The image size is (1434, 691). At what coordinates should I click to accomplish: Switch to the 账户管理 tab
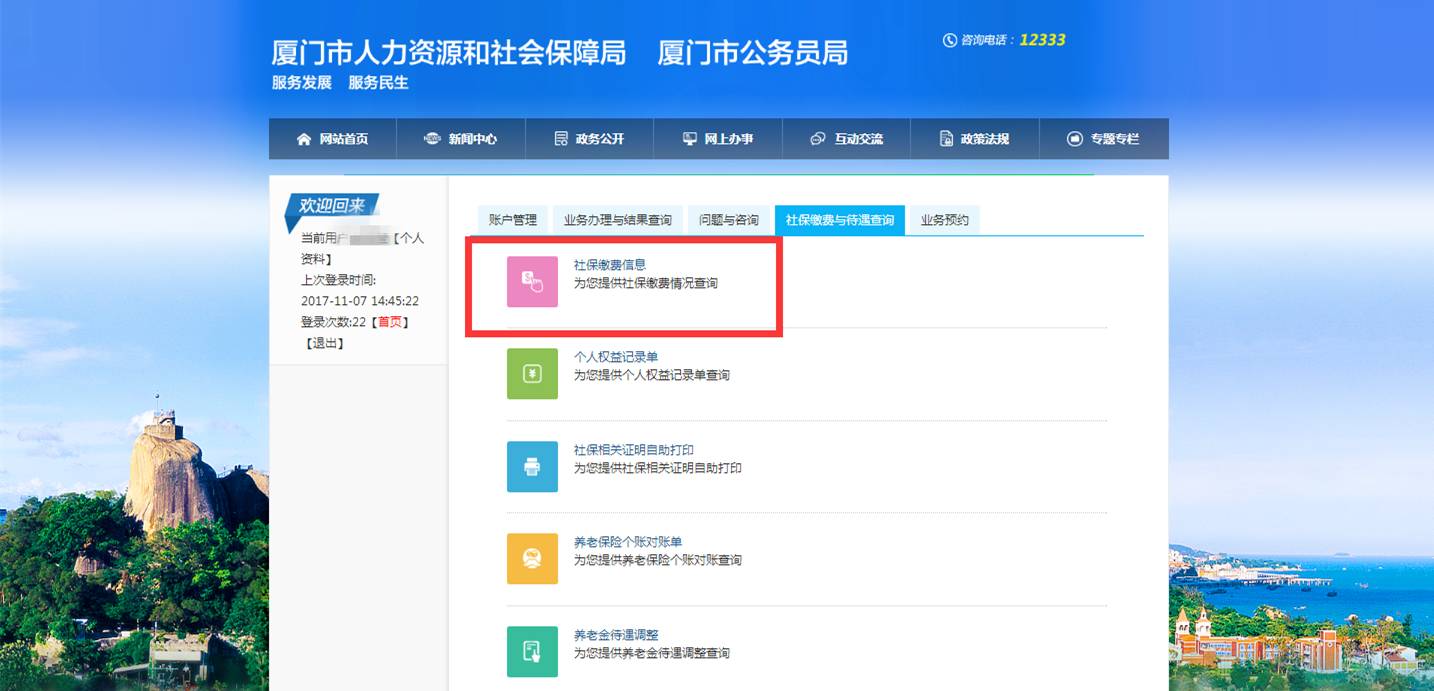513,220
